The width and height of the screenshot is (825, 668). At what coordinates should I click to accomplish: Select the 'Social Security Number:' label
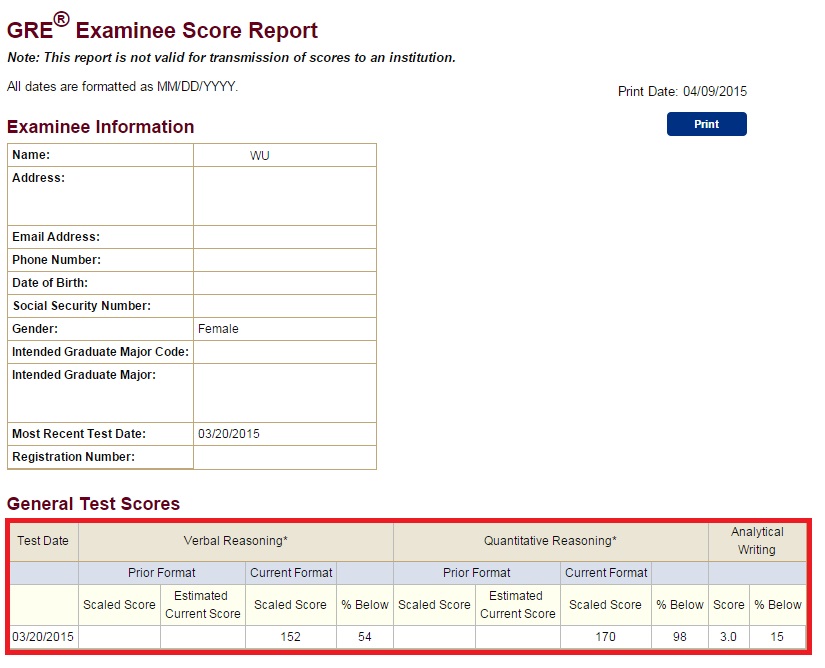coord(82,306)
